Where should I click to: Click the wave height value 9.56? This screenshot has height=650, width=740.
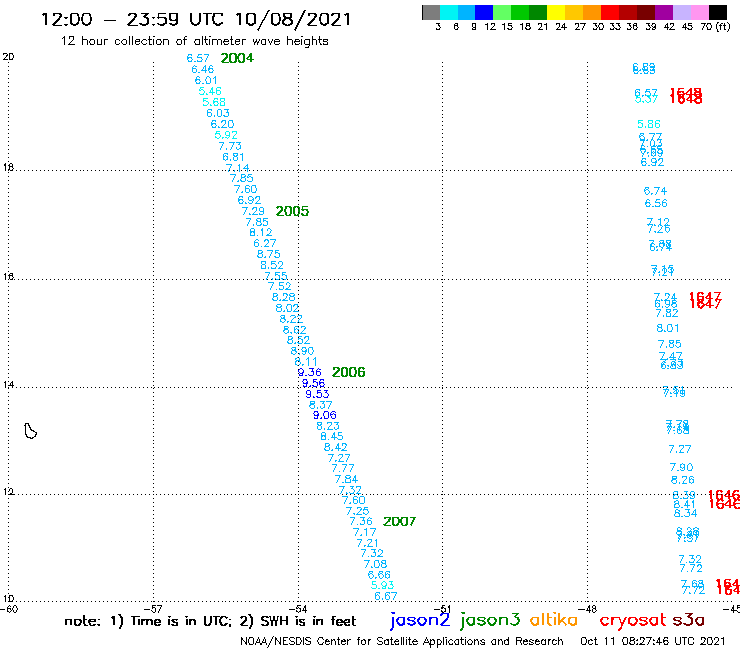(x=313, y=383)
